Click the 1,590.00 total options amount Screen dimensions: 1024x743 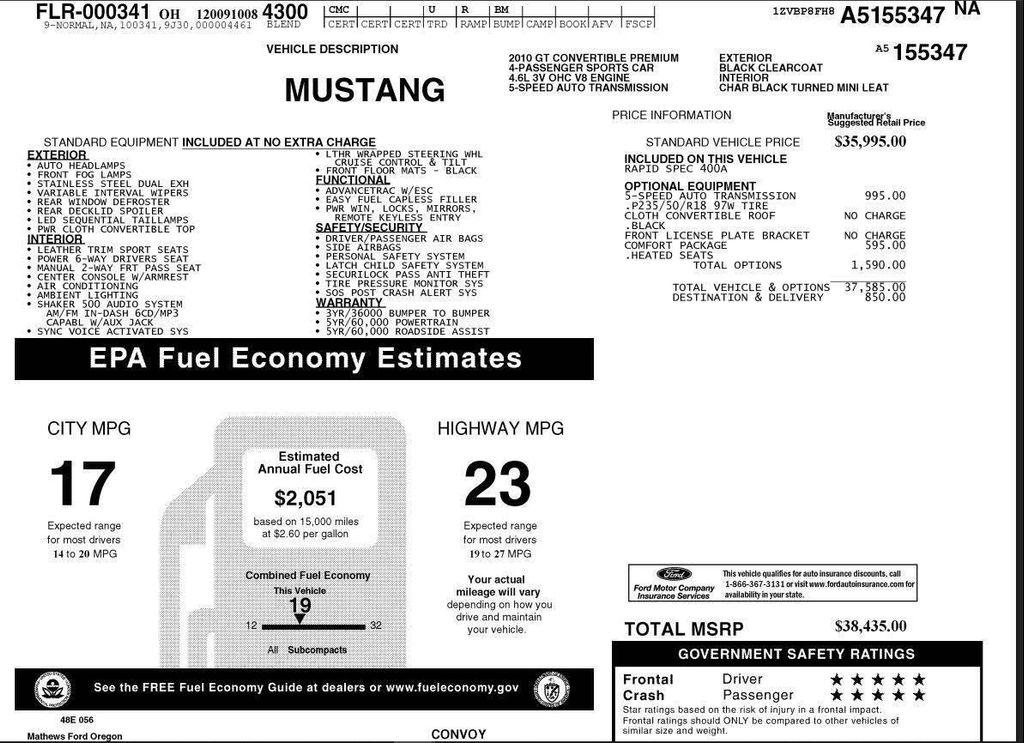(x=878, y=265)
